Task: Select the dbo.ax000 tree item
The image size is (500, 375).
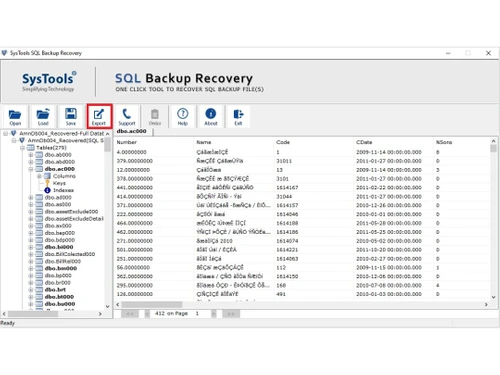Action: pos(58,226)
